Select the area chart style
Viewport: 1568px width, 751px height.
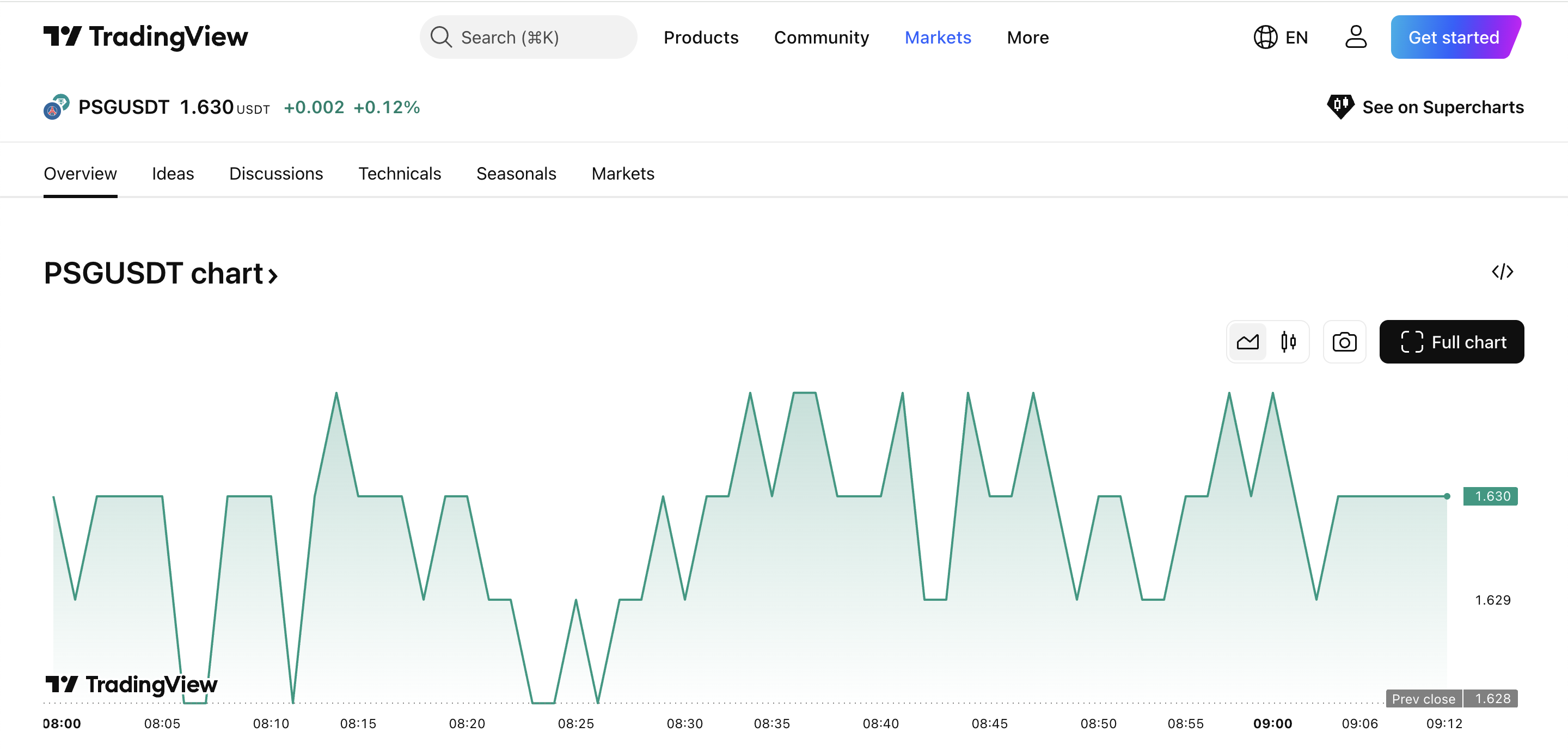[x=1247, y=342]
